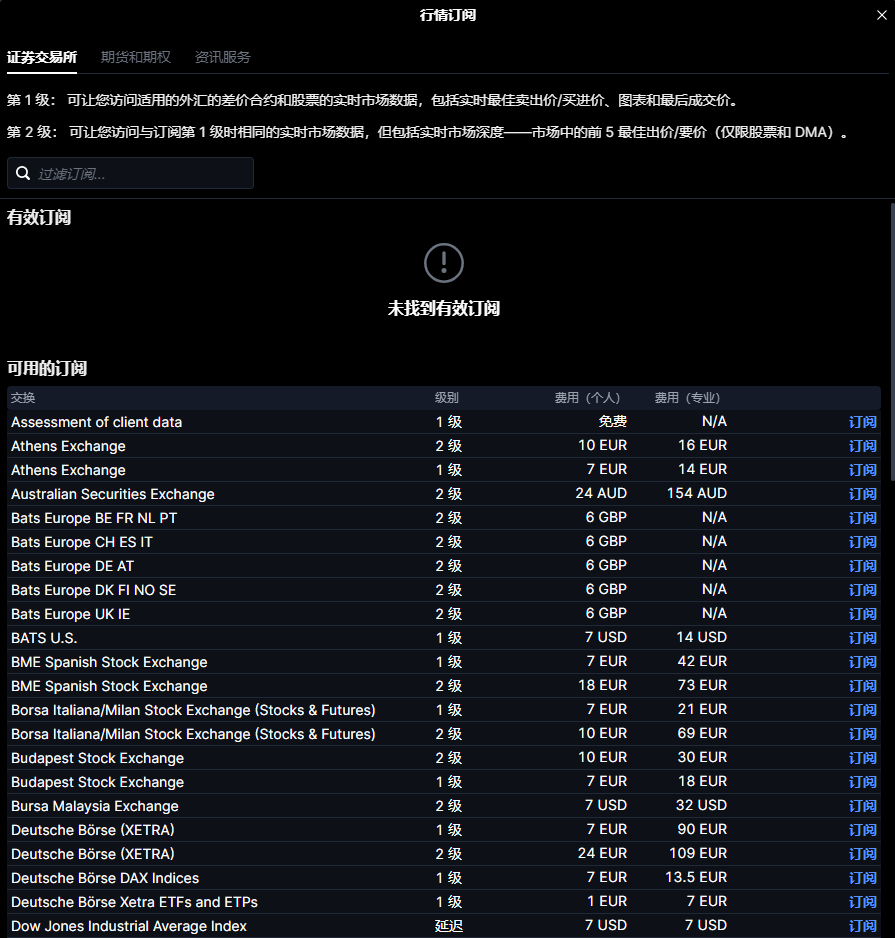Click the '90 EUR' professional fee
Viewport: 895px width, 938px height.
pyautogui.click(x=702, y=830)
